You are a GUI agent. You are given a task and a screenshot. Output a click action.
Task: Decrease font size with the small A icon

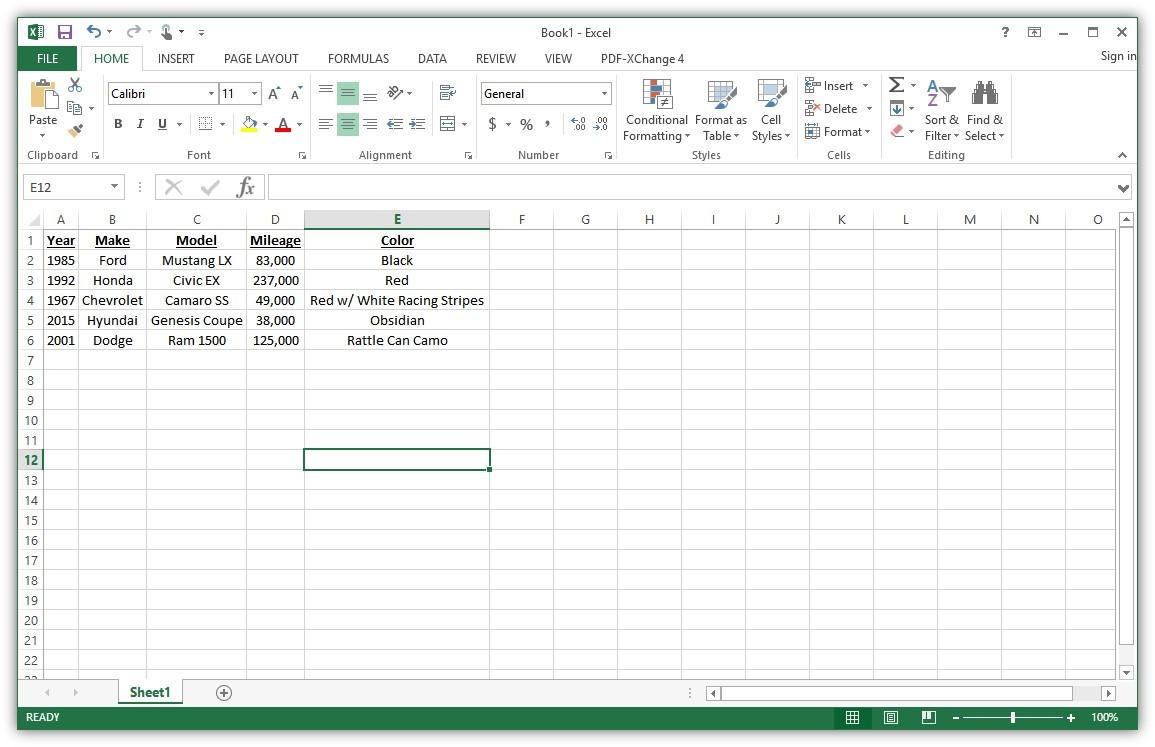(296, 94)
